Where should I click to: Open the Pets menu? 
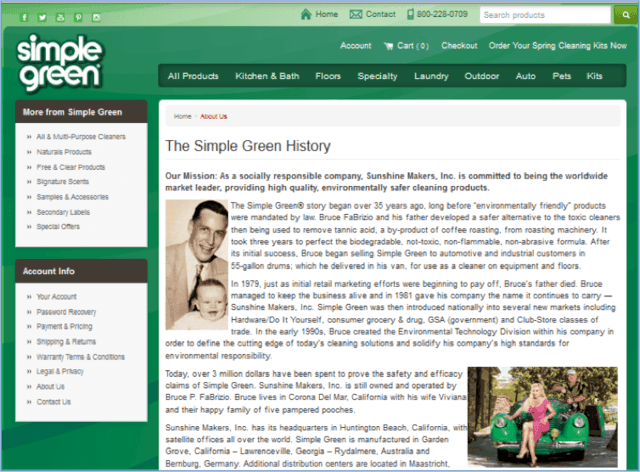click(x=562, y=76)
